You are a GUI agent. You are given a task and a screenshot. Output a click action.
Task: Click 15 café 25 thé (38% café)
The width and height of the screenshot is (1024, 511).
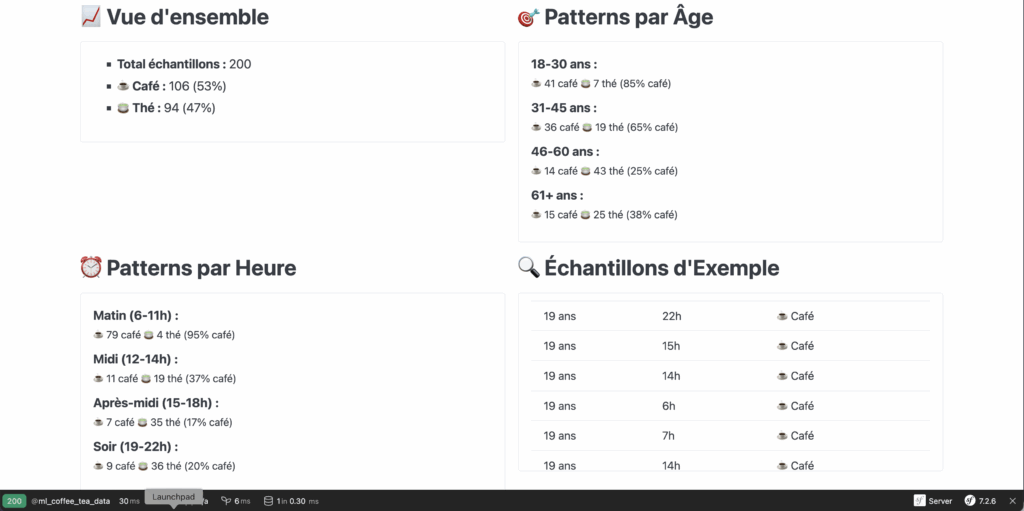(605, 215)
